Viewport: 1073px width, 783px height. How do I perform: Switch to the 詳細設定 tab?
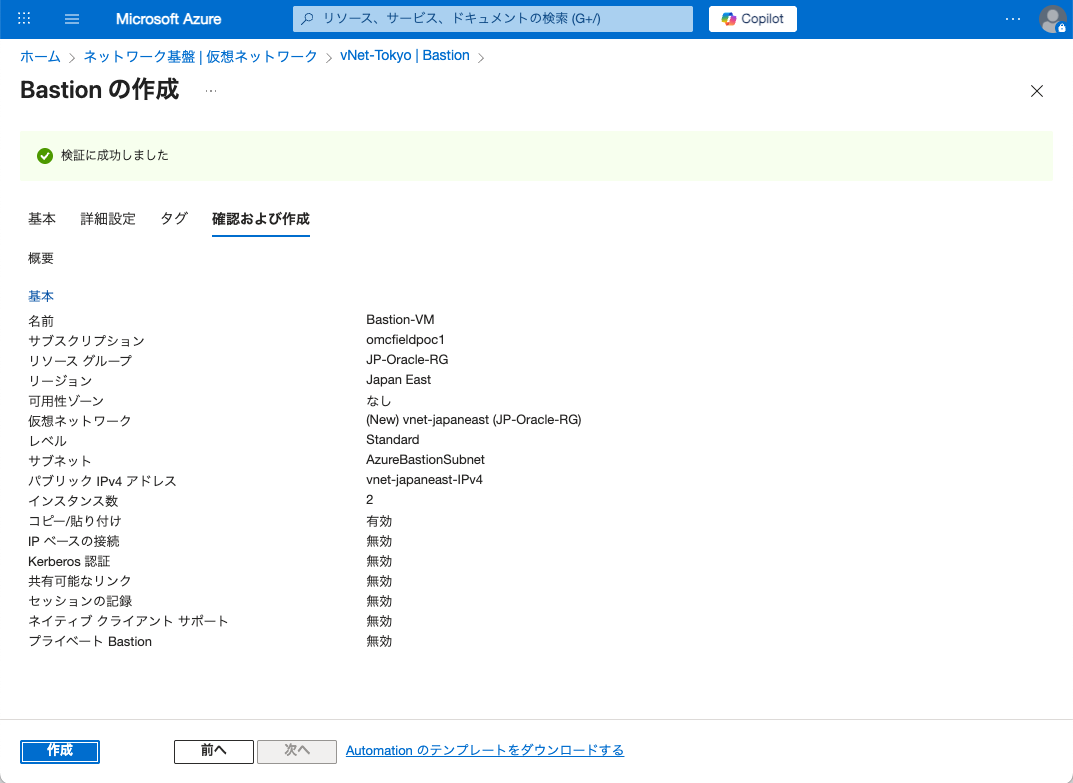[x=108, y=219]
